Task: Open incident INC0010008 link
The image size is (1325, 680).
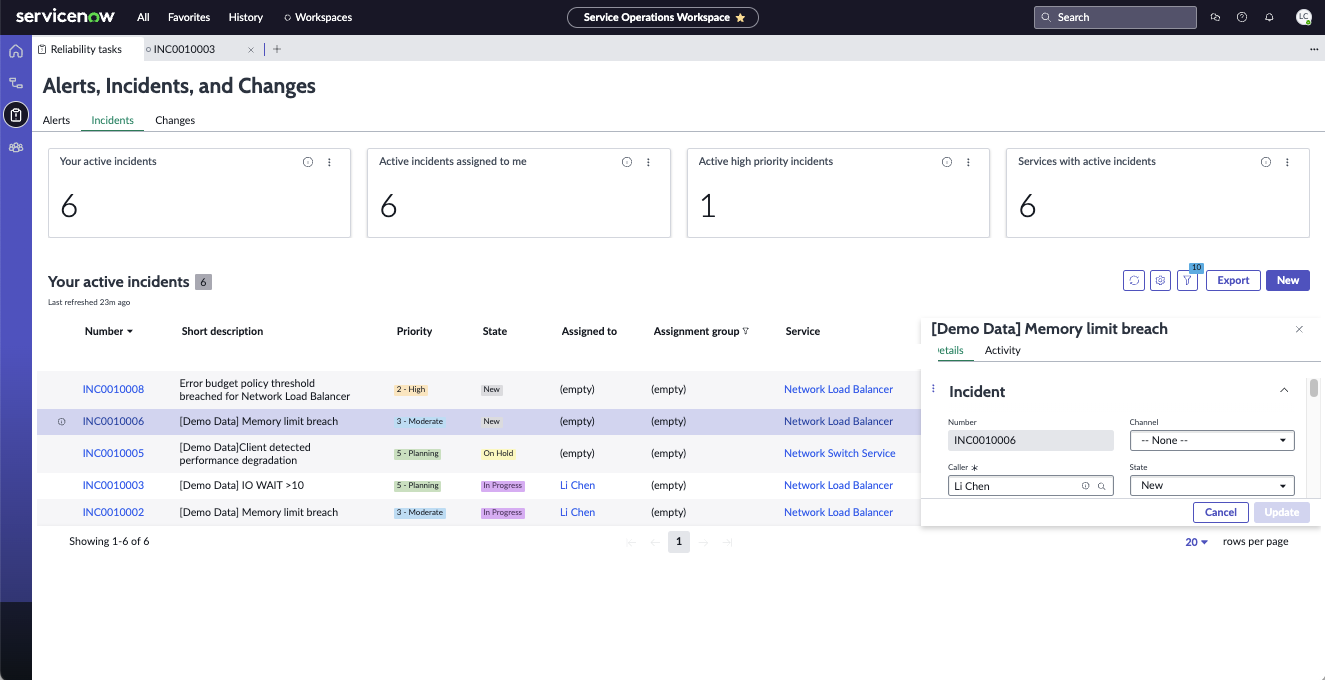Action: click(113, 390)
